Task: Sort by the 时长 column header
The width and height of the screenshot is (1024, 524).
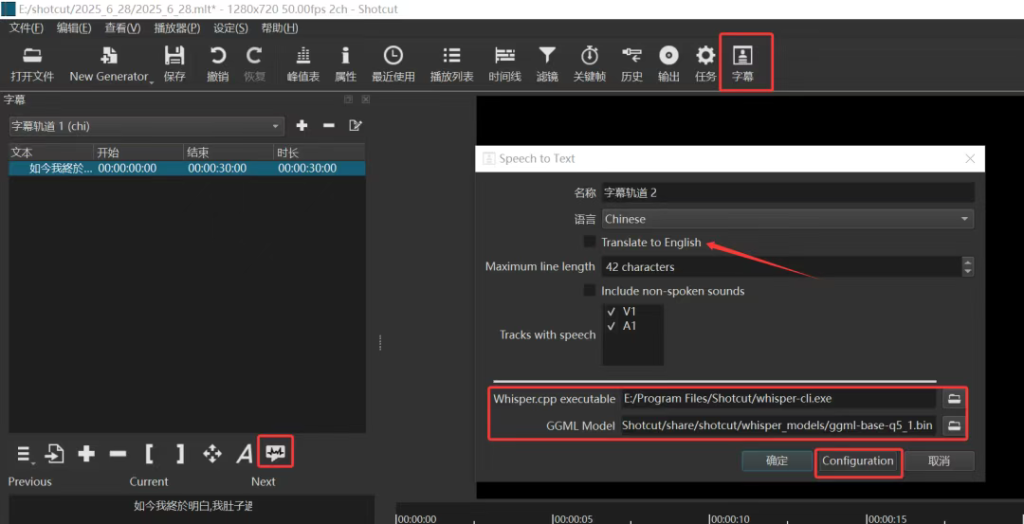Action: point(319,153)
